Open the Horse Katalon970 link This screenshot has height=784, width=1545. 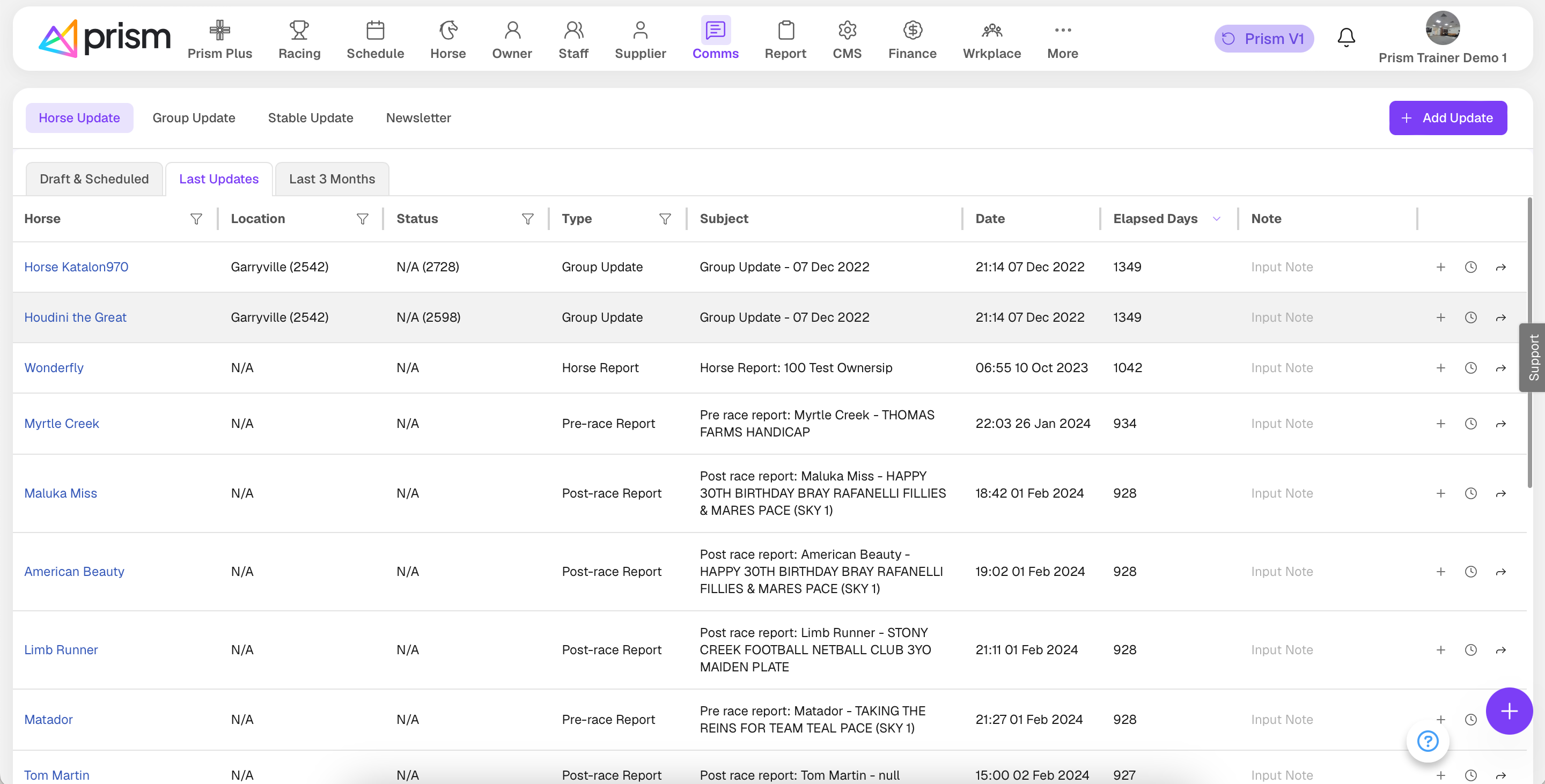point(76,268)
